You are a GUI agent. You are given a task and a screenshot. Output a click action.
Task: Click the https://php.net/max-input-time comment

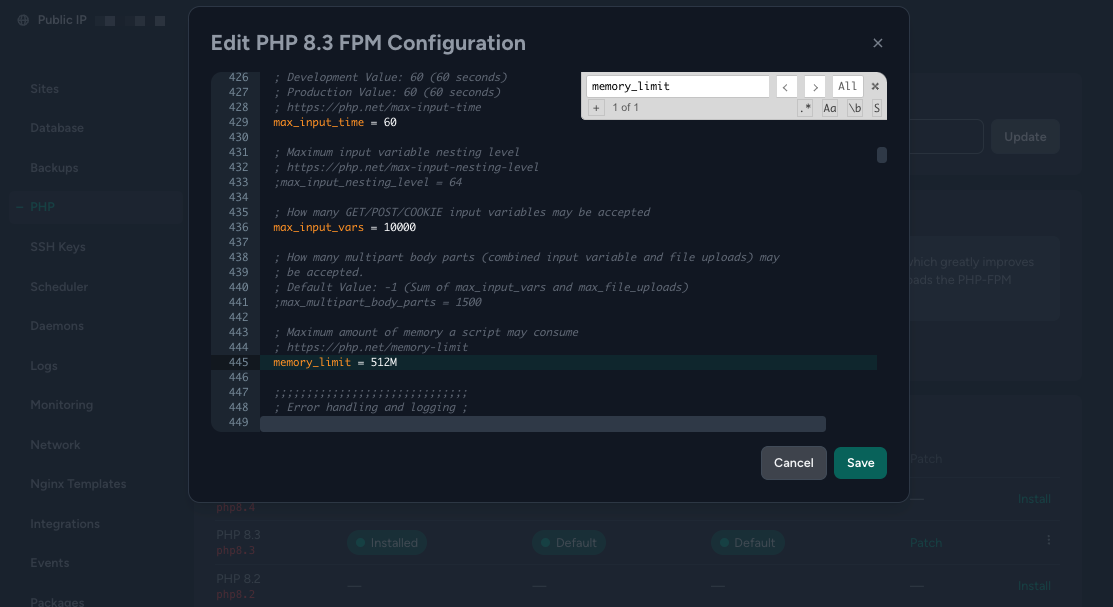(377, 107)
